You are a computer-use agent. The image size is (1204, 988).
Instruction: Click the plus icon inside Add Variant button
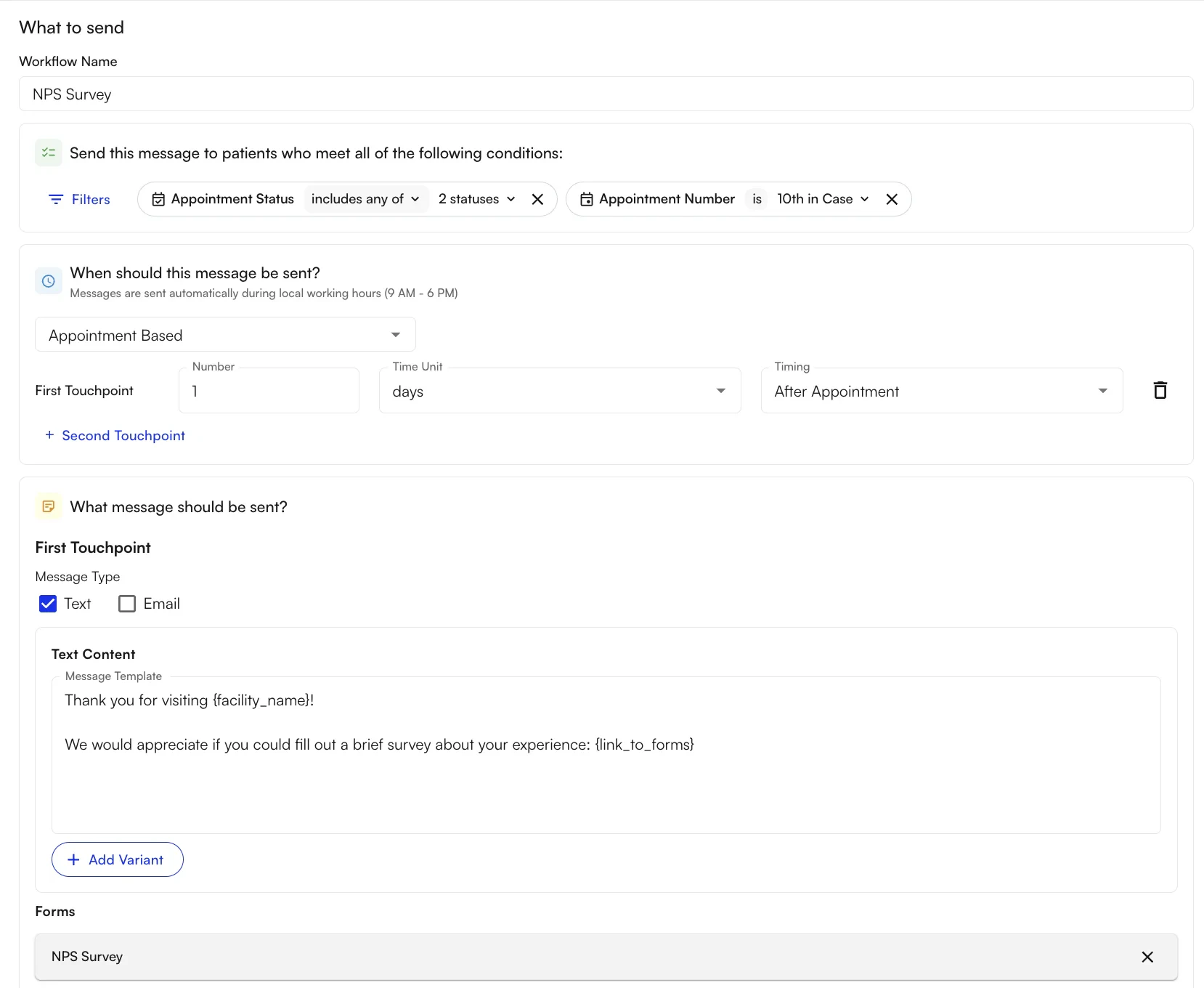pyautogui.click(x=73, y=859)
